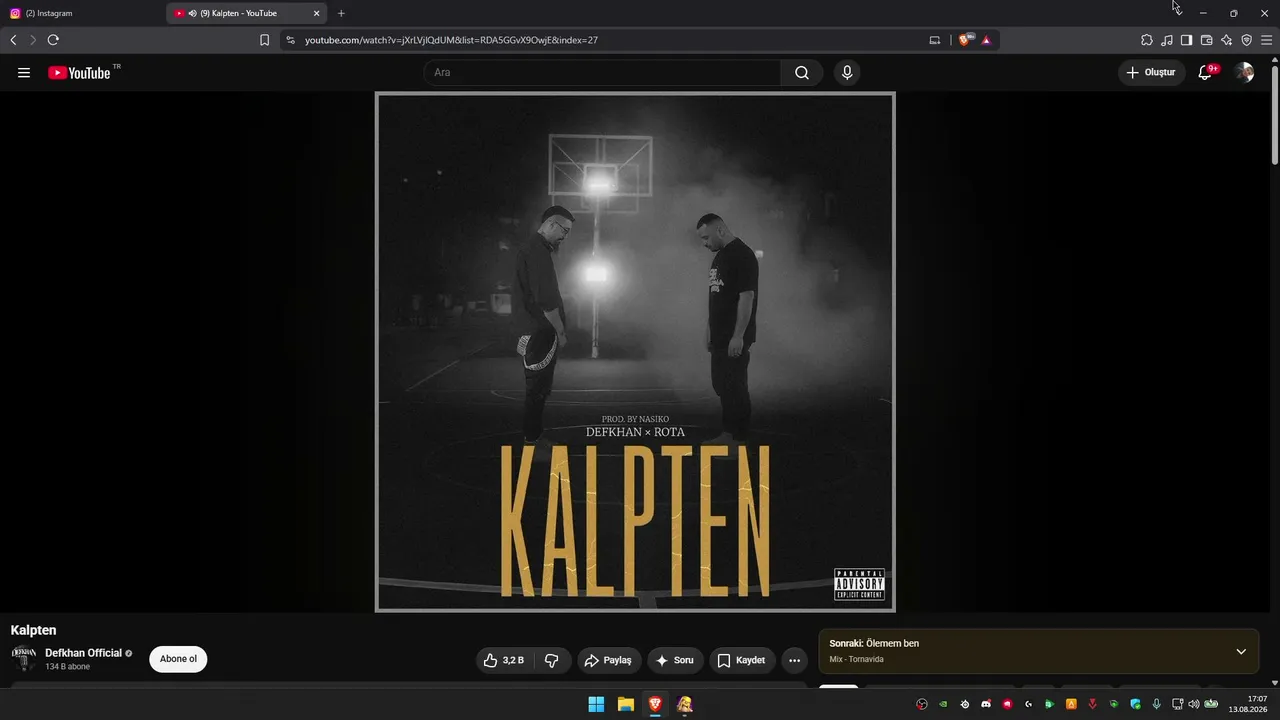Close the Kalpten YouTube tab
The width and height of the screenshot is (1280, 720).
316,13
